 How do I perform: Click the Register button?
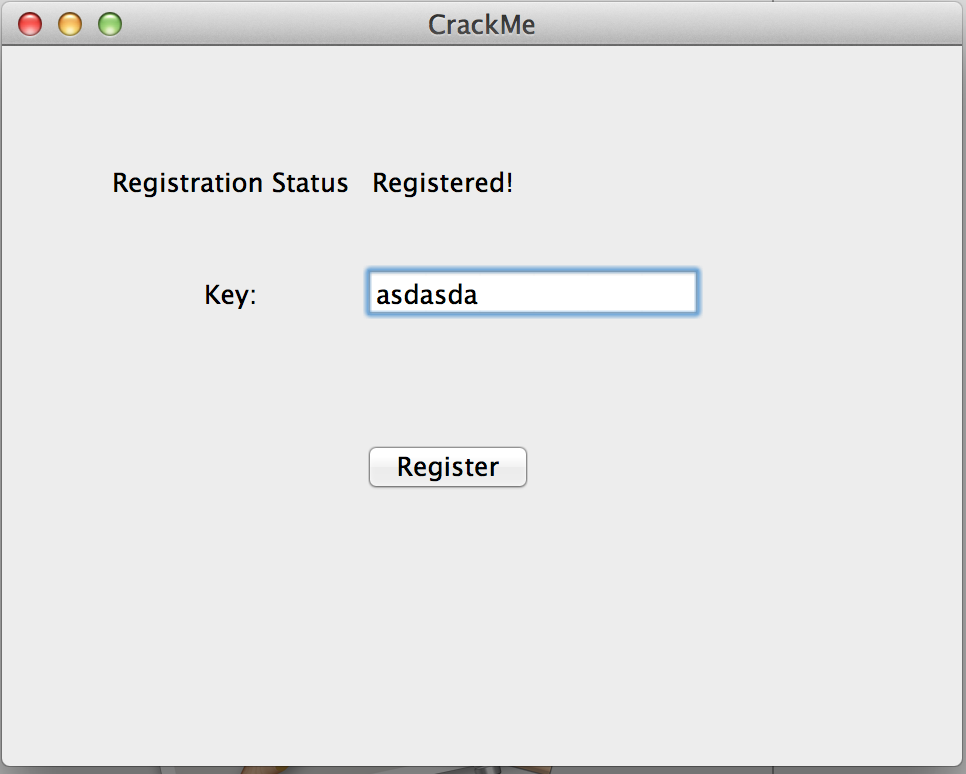point(448,467)
